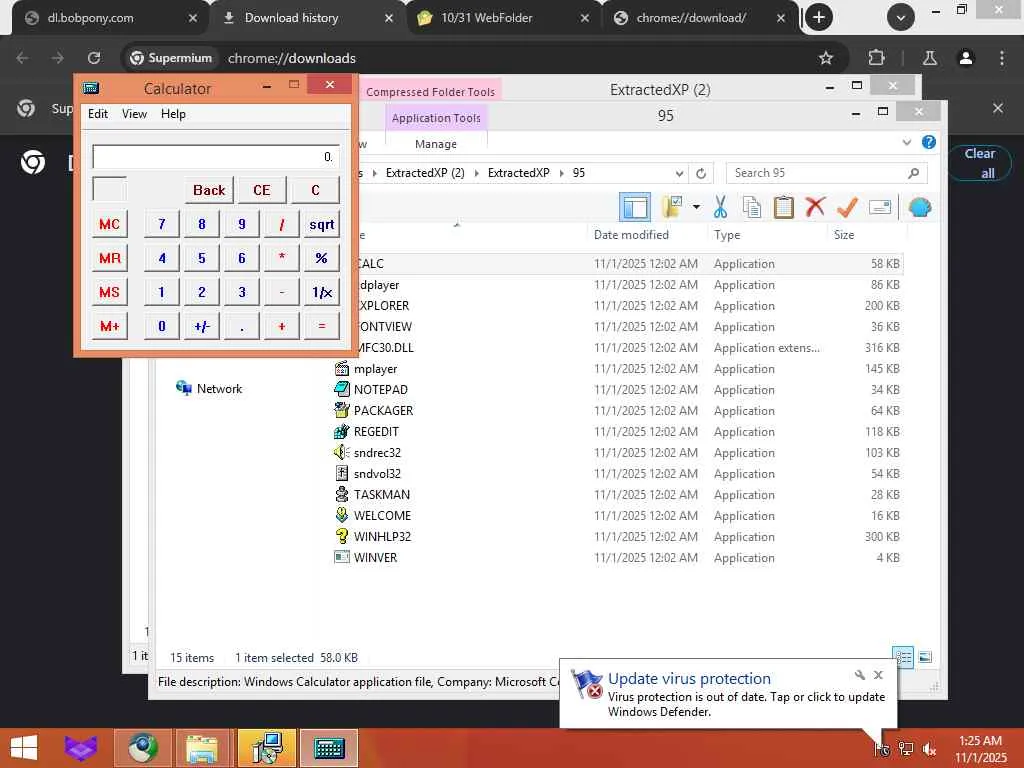This screenshot has width=1024, height=768.
Task: Click the Calculator M+ button
Action: pos(109,326)
